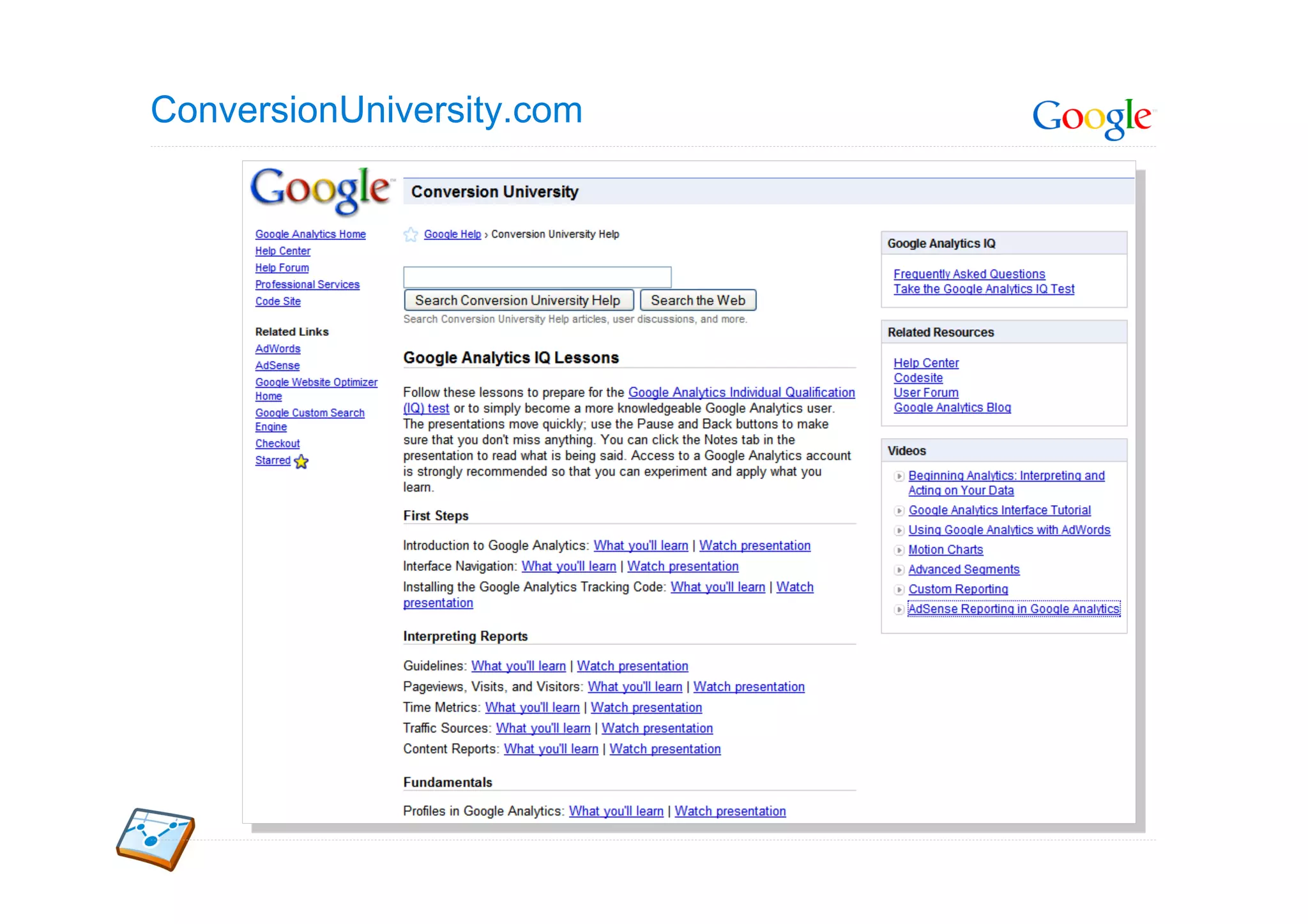Click the Google Analytics IQ Lessons heading
The height and width of the screenshot is (924, 1308).
(511, 358)
